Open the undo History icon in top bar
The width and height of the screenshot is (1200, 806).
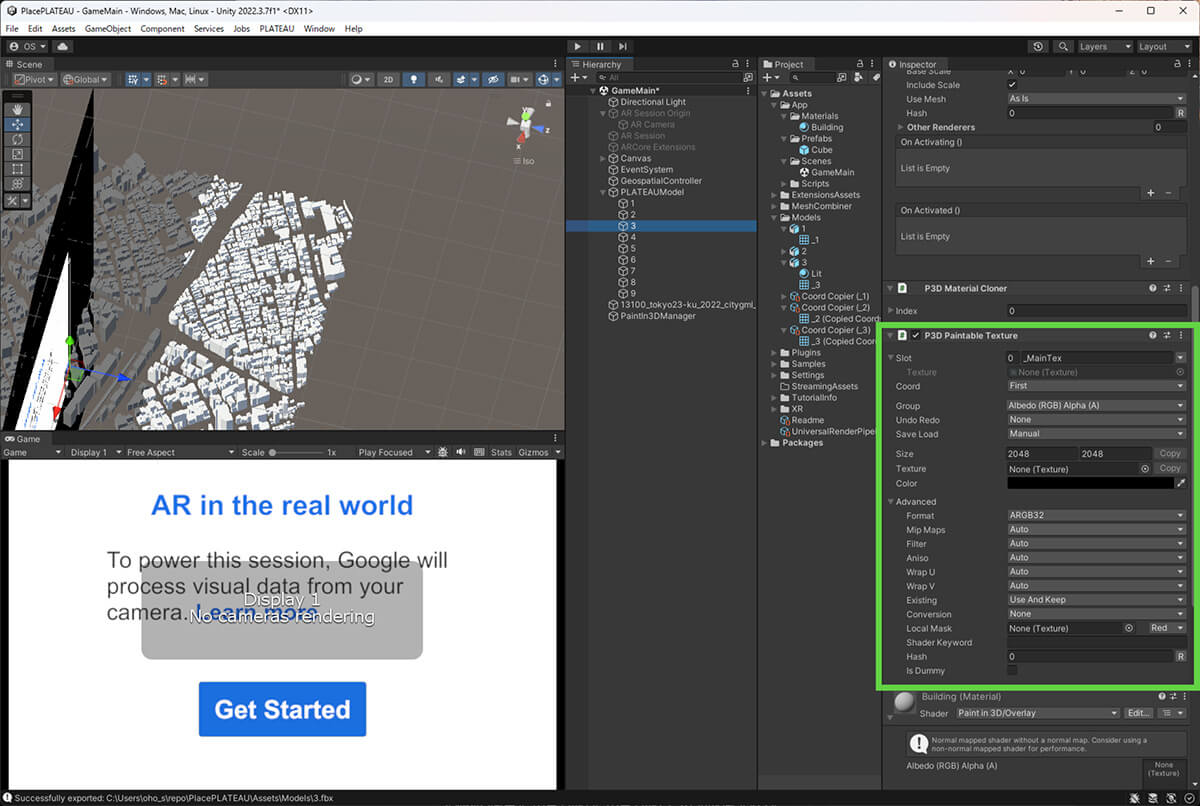tap(1038, 46)
